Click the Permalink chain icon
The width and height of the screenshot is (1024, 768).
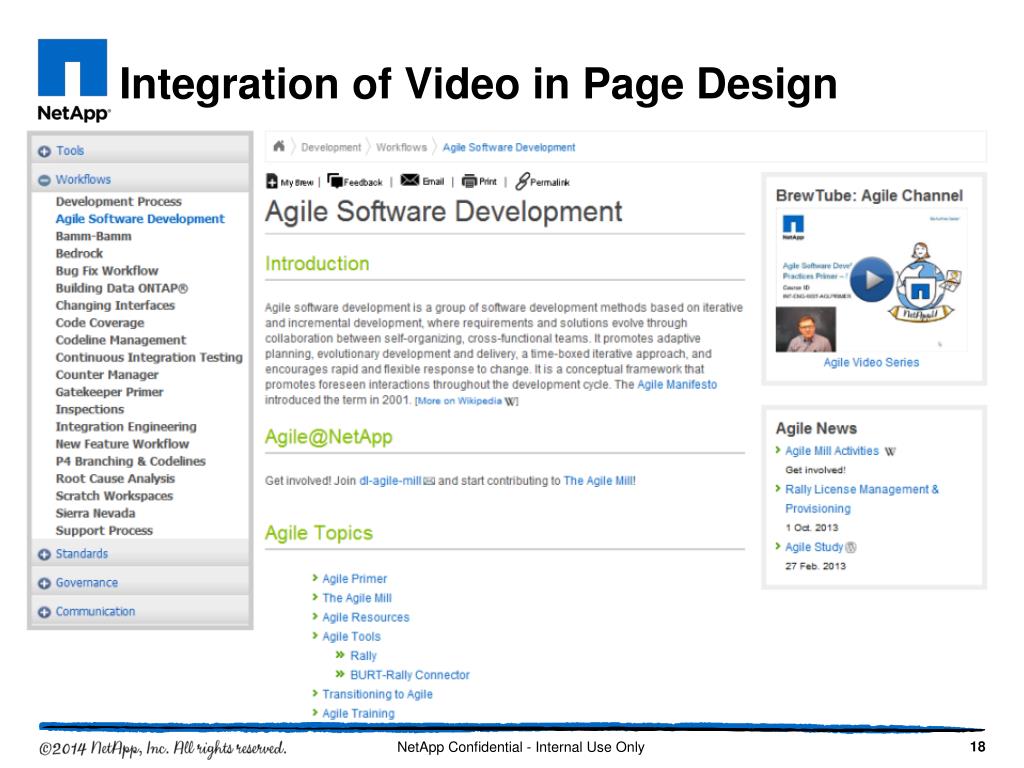pos(522,181)
